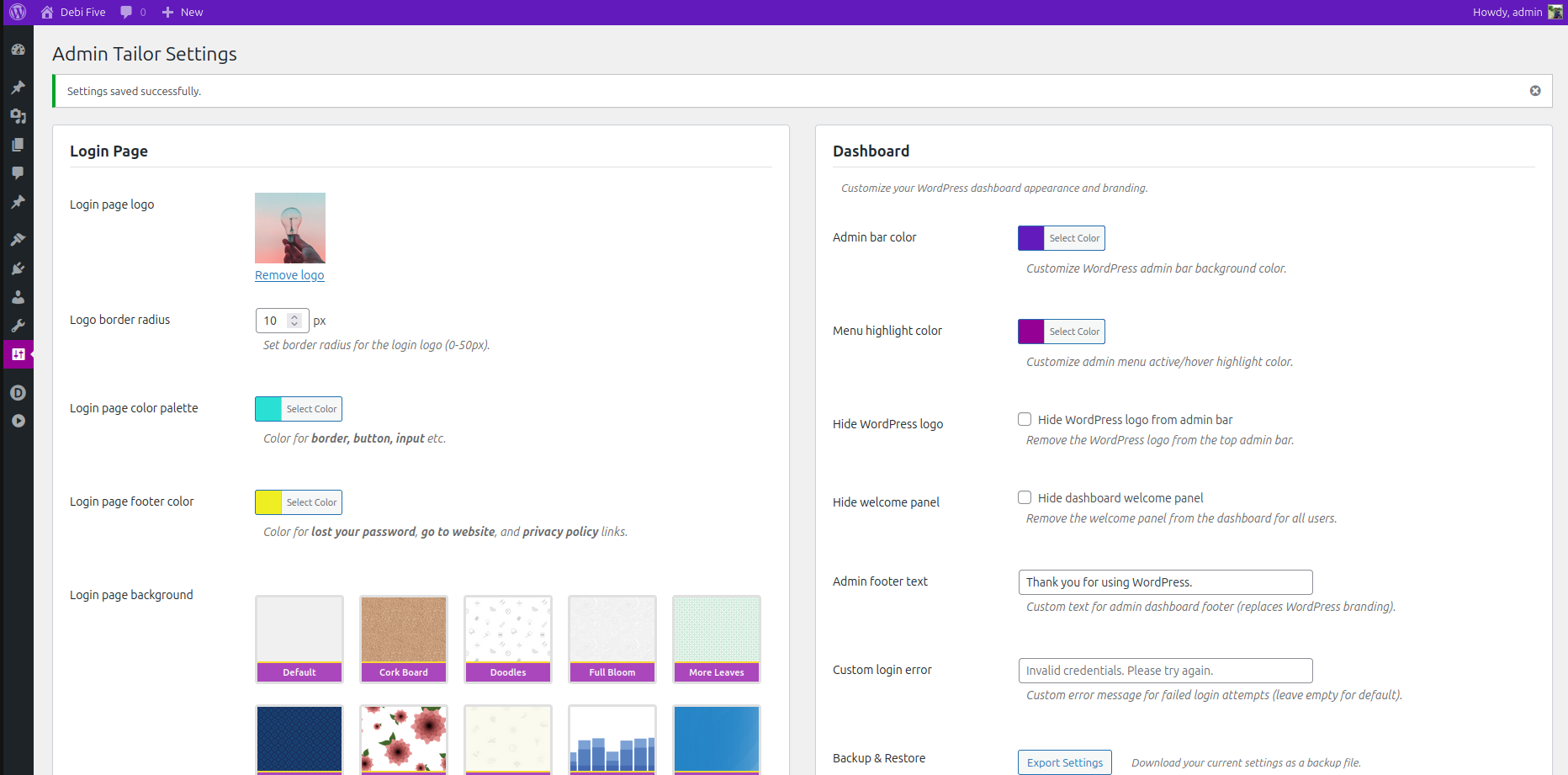The image size is (1568, 775).
Task: Choose the blue city skyline background
Action: 612,740
